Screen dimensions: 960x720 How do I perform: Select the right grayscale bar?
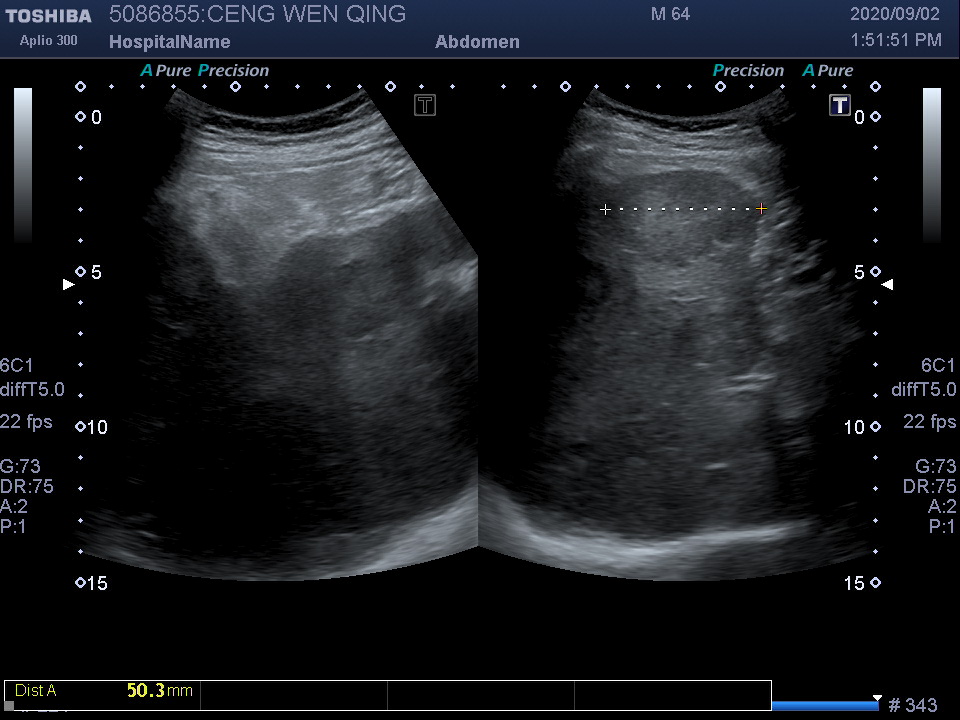[x=931, y=165]
